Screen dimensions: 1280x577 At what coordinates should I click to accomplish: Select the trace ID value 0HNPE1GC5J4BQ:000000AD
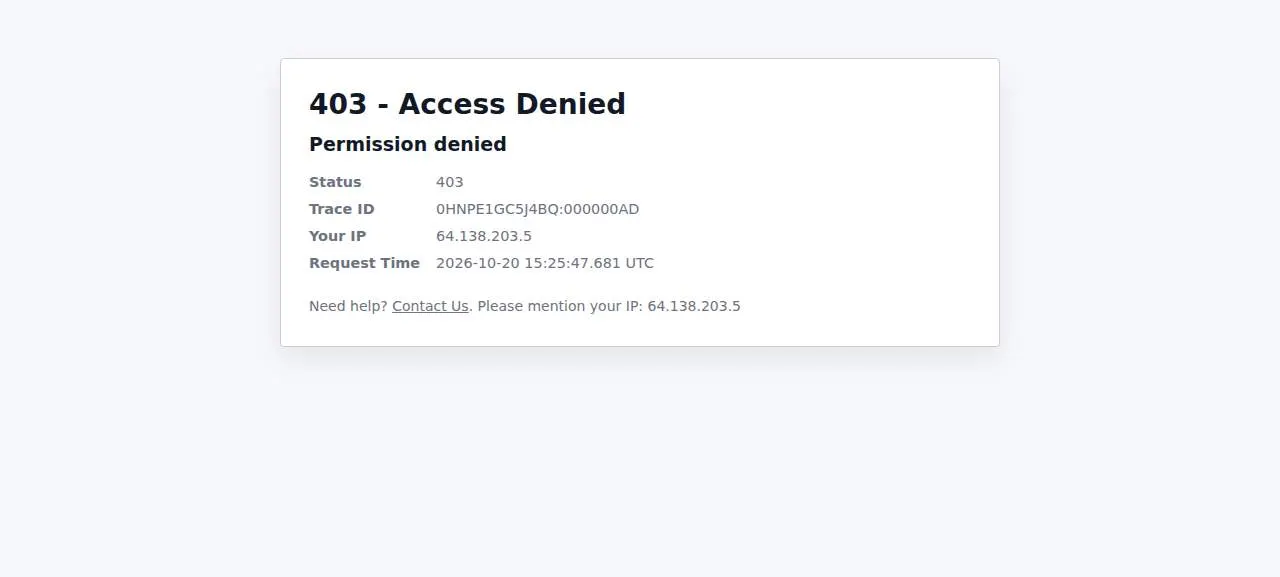click(x=538, y=209)
